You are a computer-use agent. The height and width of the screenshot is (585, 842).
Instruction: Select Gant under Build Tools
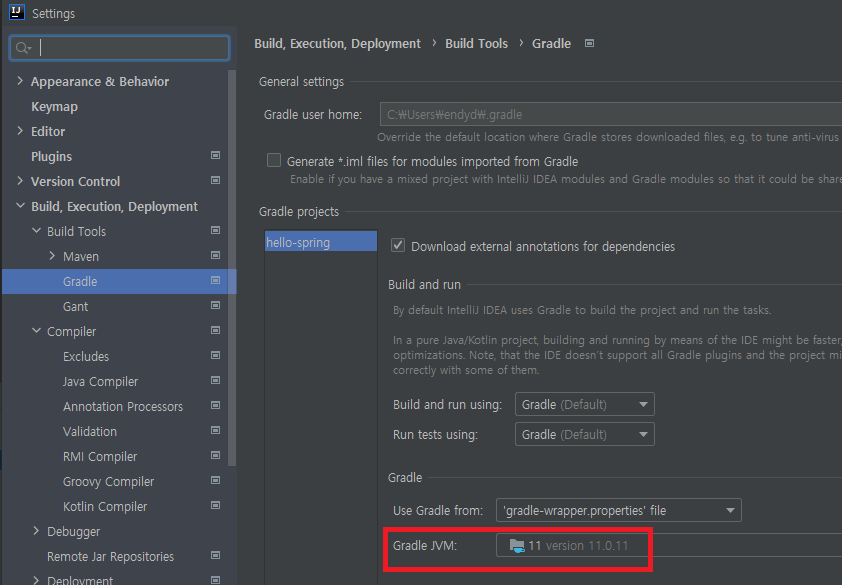(75, 307)
